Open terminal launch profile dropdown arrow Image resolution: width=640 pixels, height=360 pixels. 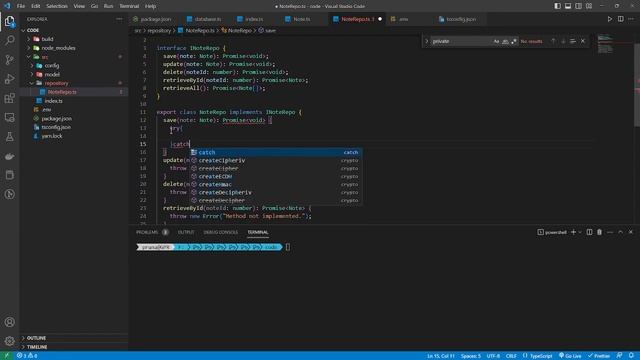pyautogui.click(x=580, y=232)
